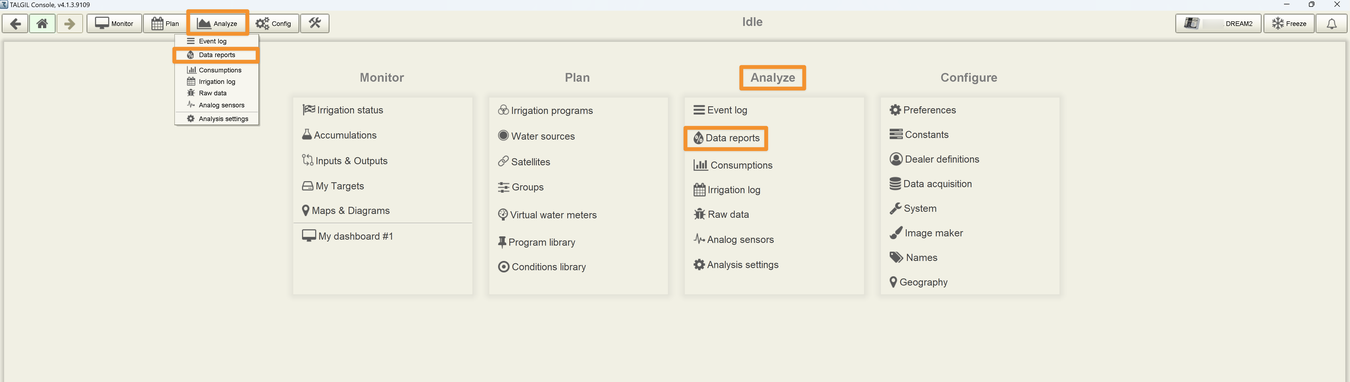The width and height of the screenshot is (1350, 382).
Task: Freeze the controller with the Freeze button
Action: (x=1289, y=23)
